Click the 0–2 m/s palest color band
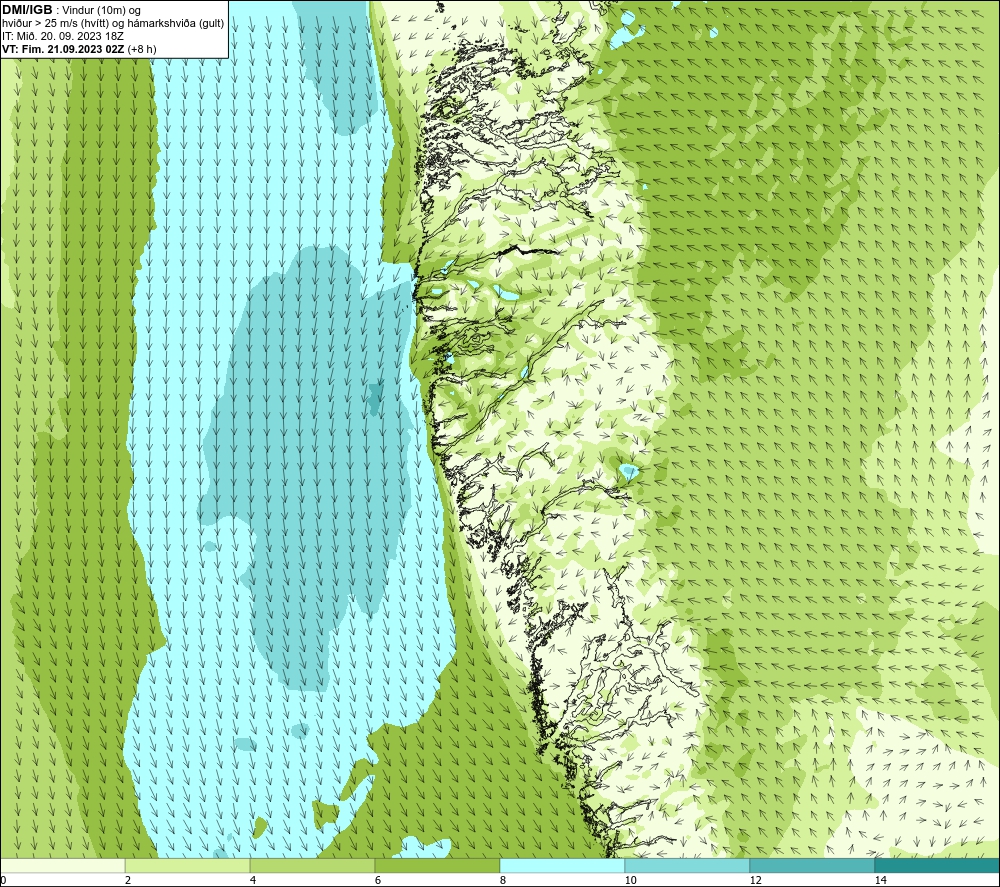 pos(62,865)
